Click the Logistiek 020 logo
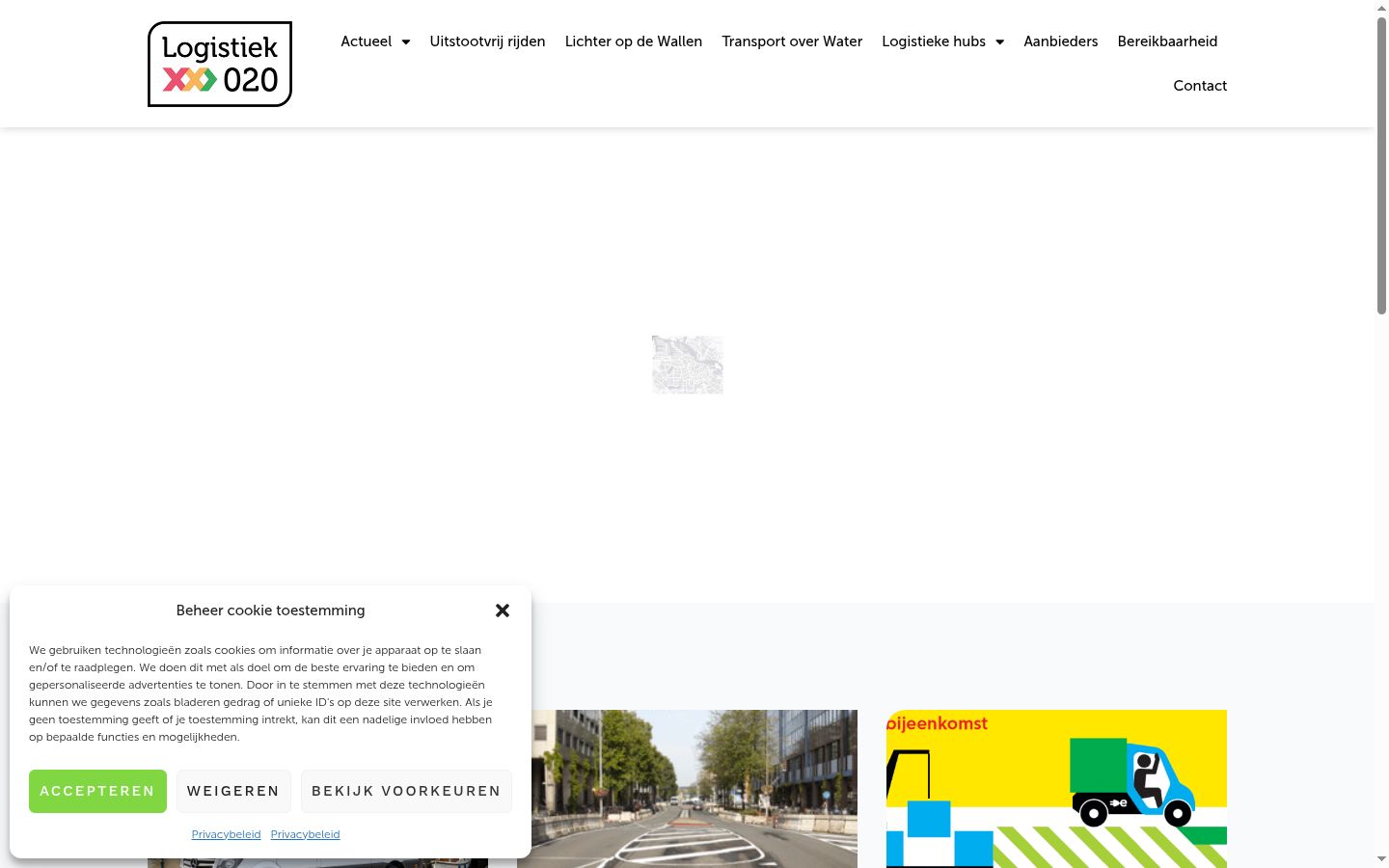This screenshot has width=1389, height=868. click(220, 64)
